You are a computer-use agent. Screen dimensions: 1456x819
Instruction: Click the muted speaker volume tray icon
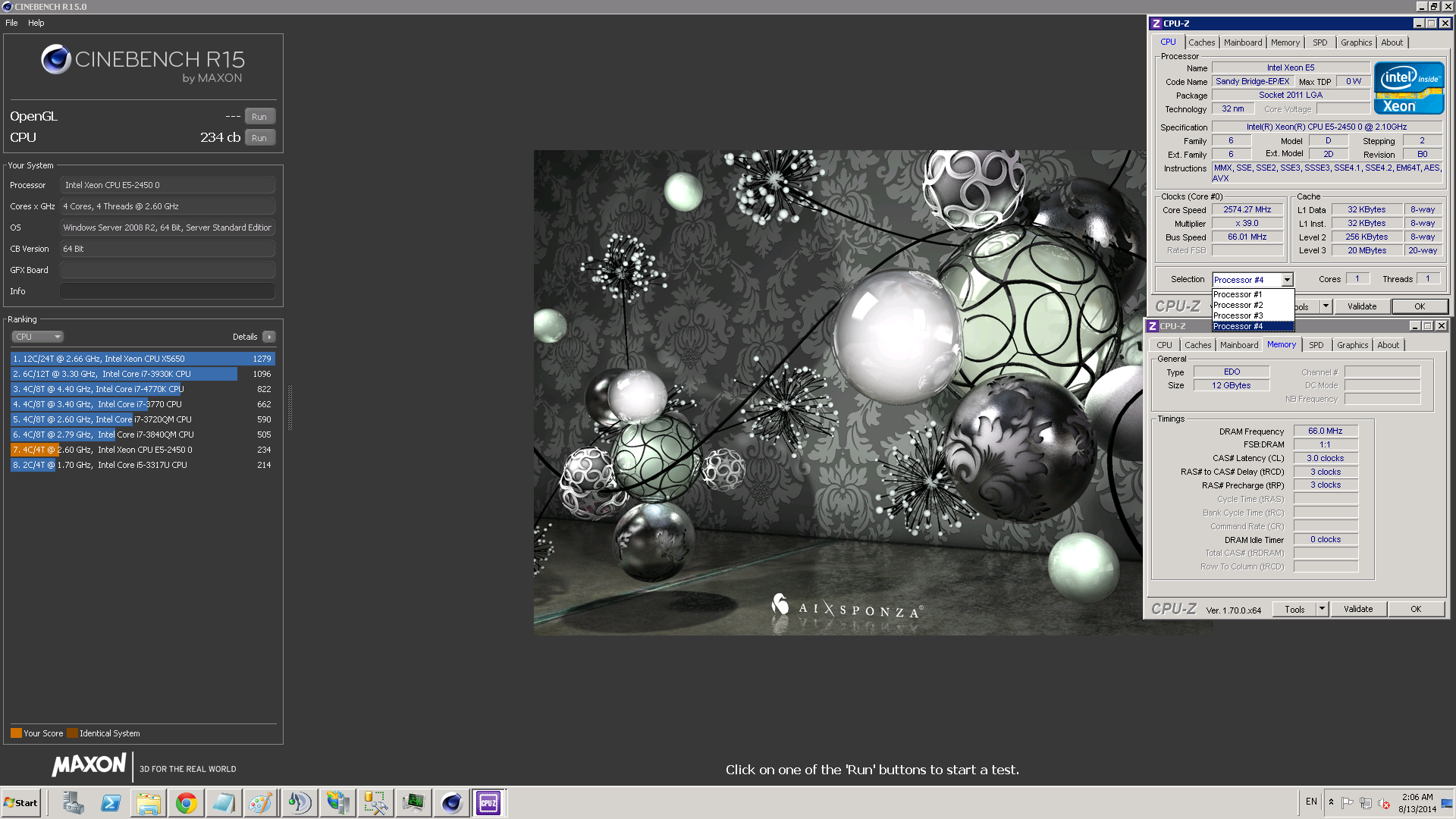click(x=1384, y=802)
